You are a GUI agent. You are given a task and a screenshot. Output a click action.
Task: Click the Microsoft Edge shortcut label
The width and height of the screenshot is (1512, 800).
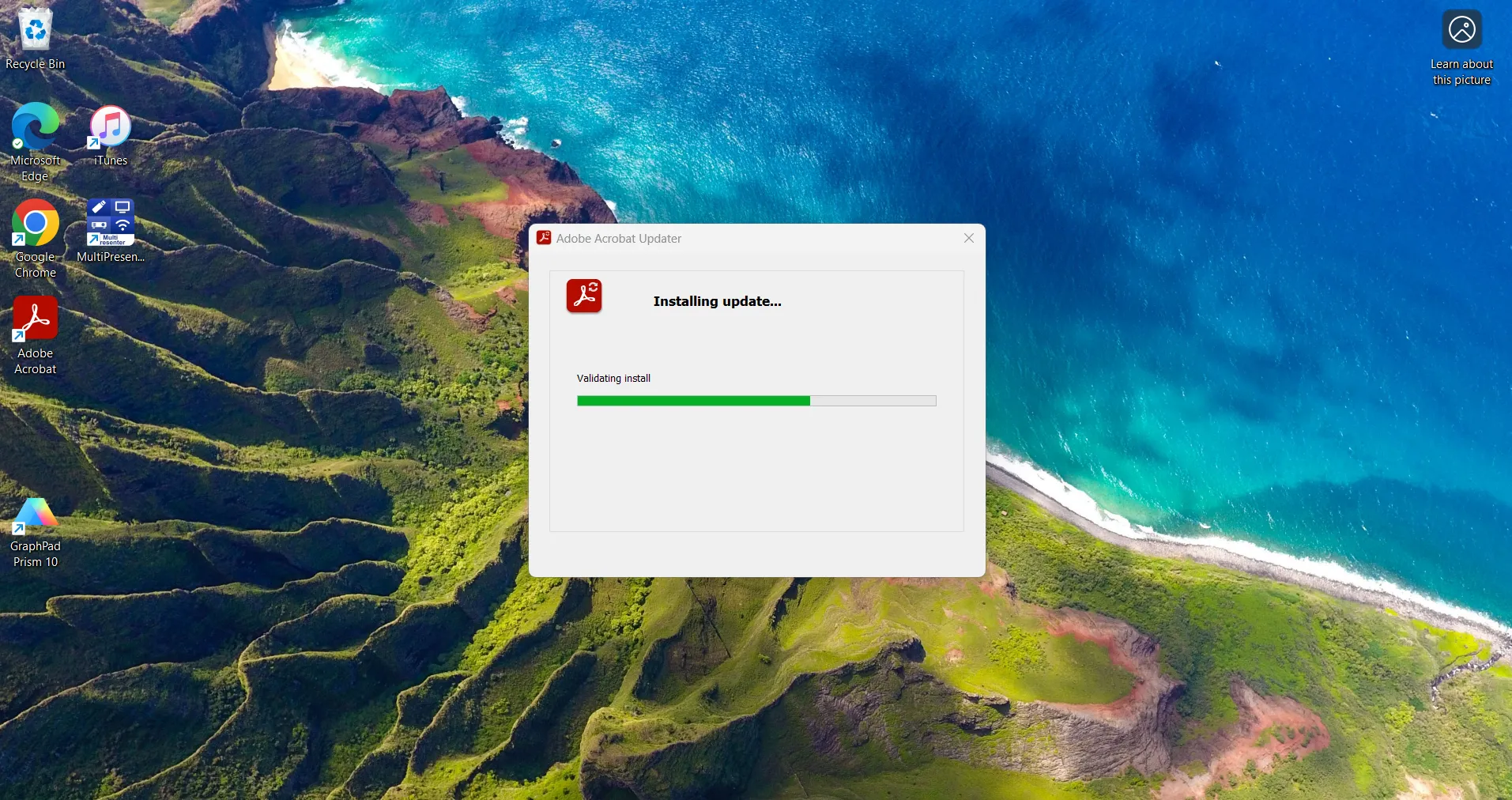[x=34, y=168]
